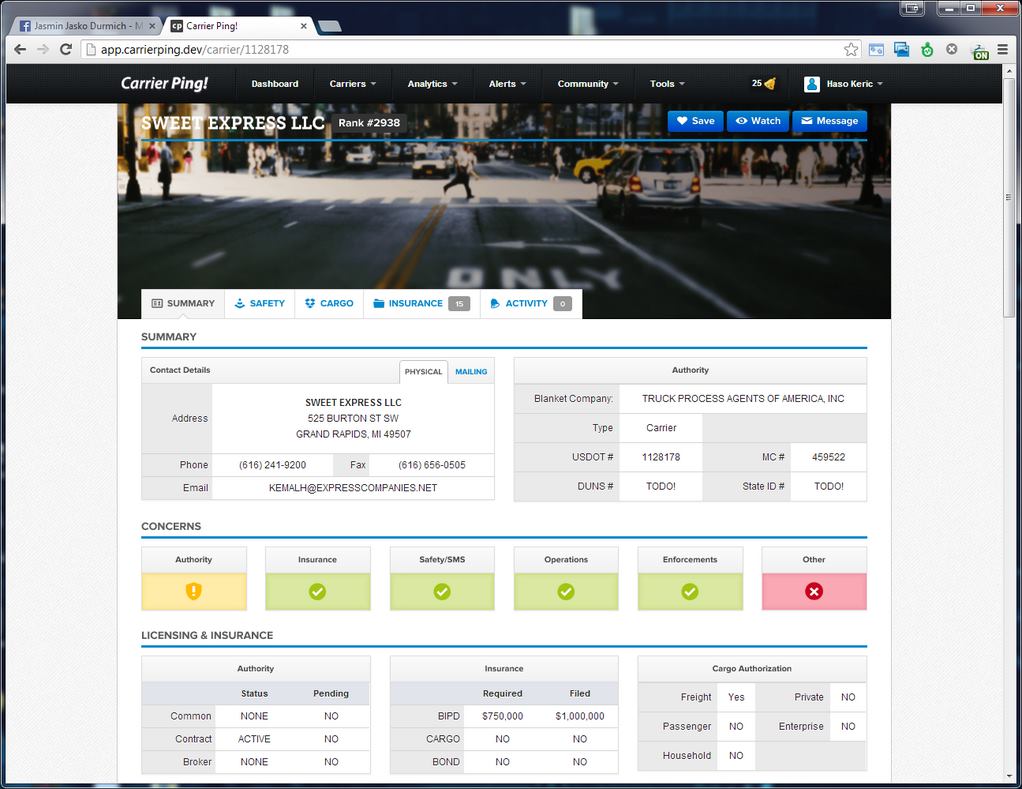Click the Carrier Ping! logo

164,83
